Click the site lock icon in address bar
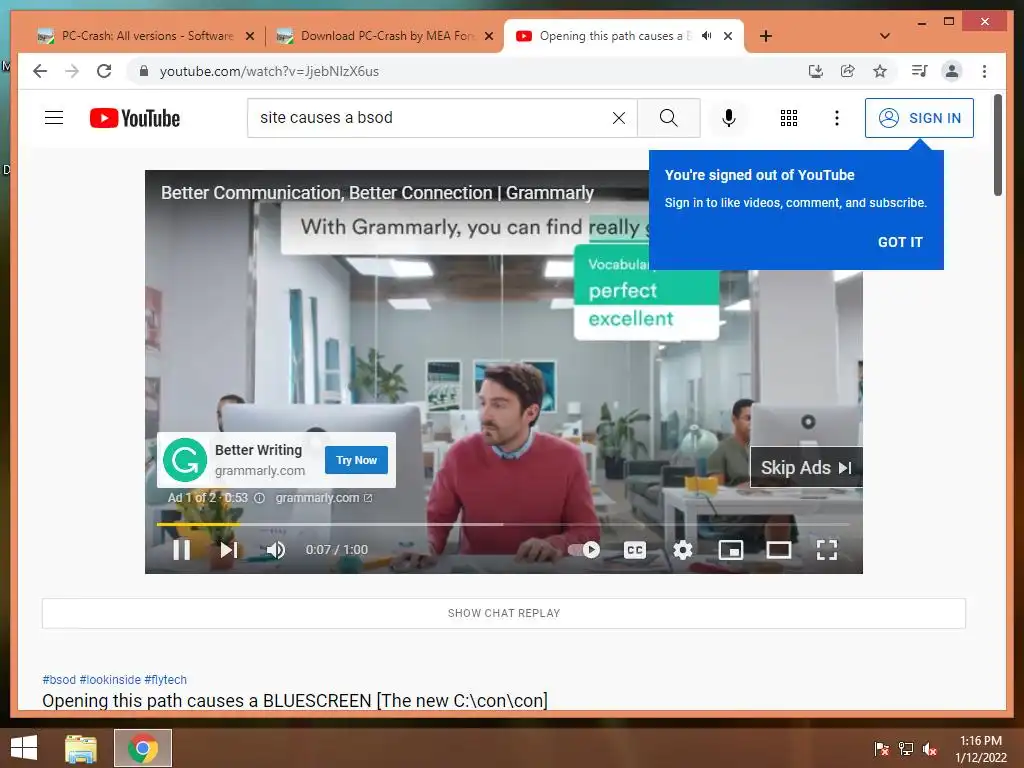This screenshot has width=1024, height=768. (144, 71)
